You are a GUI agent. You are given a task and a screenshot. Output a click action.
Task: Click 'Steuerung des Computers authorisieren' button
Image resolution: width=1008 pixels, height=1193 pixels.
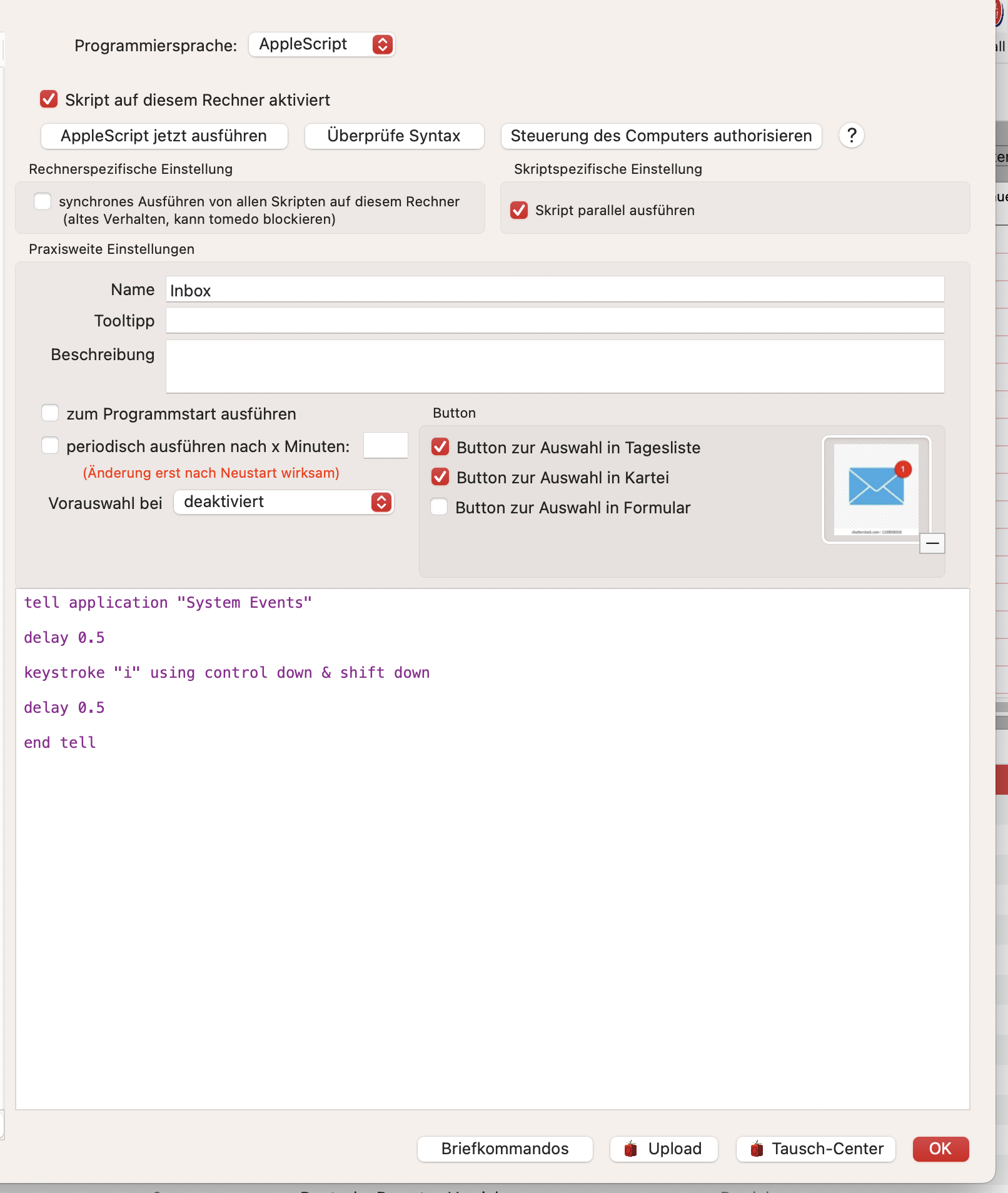661,136
